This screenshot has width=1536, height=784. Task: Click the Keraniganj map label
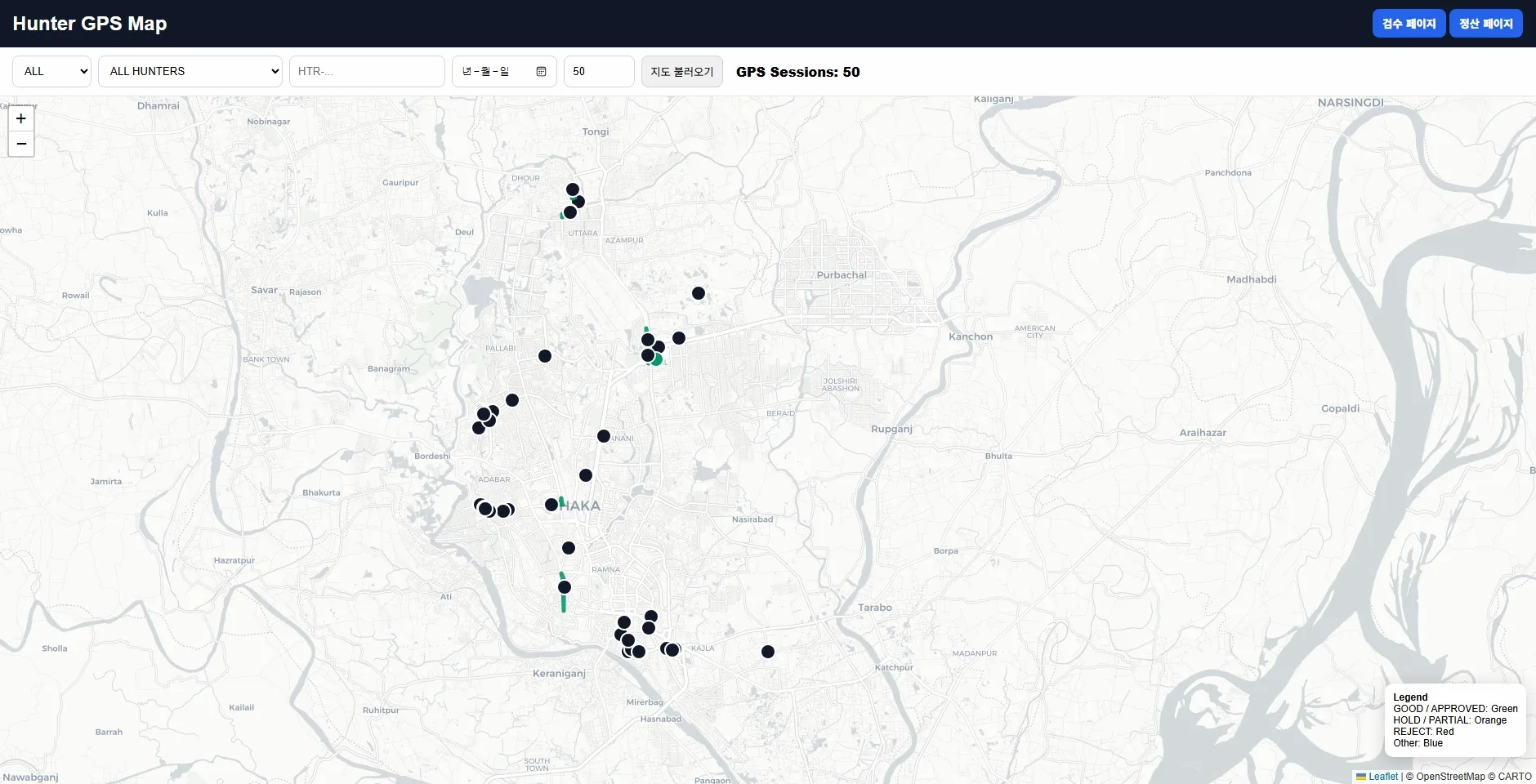(x=559, y=674)
